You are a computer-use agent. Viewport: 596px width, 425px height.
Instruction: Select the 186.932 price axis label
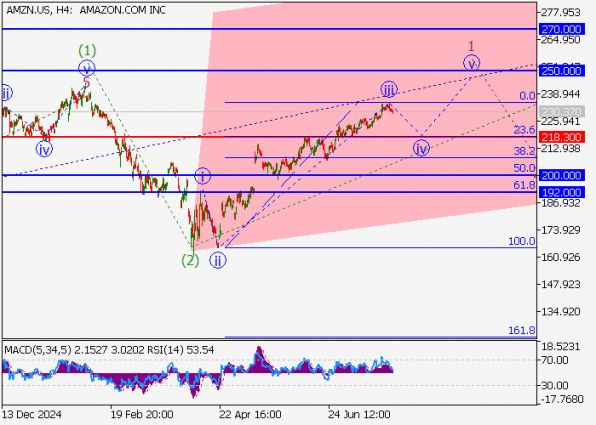tap(561, 203)
